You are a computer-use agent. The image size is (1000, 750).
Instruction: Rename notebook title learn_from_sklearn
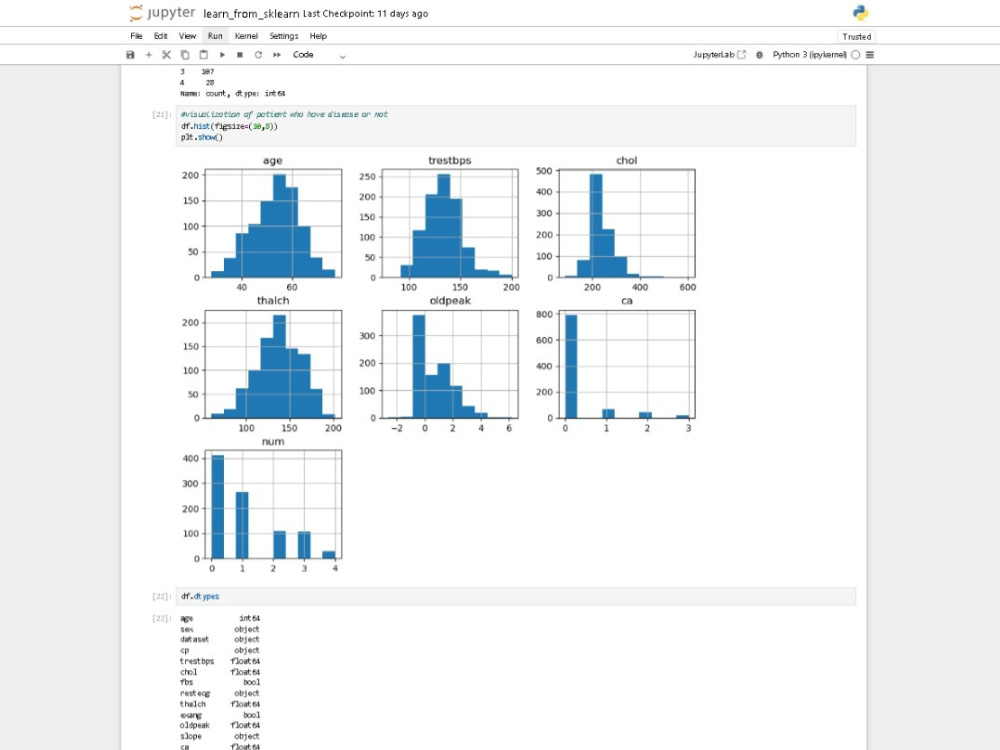pyautogui.click(x=251, y=13)
